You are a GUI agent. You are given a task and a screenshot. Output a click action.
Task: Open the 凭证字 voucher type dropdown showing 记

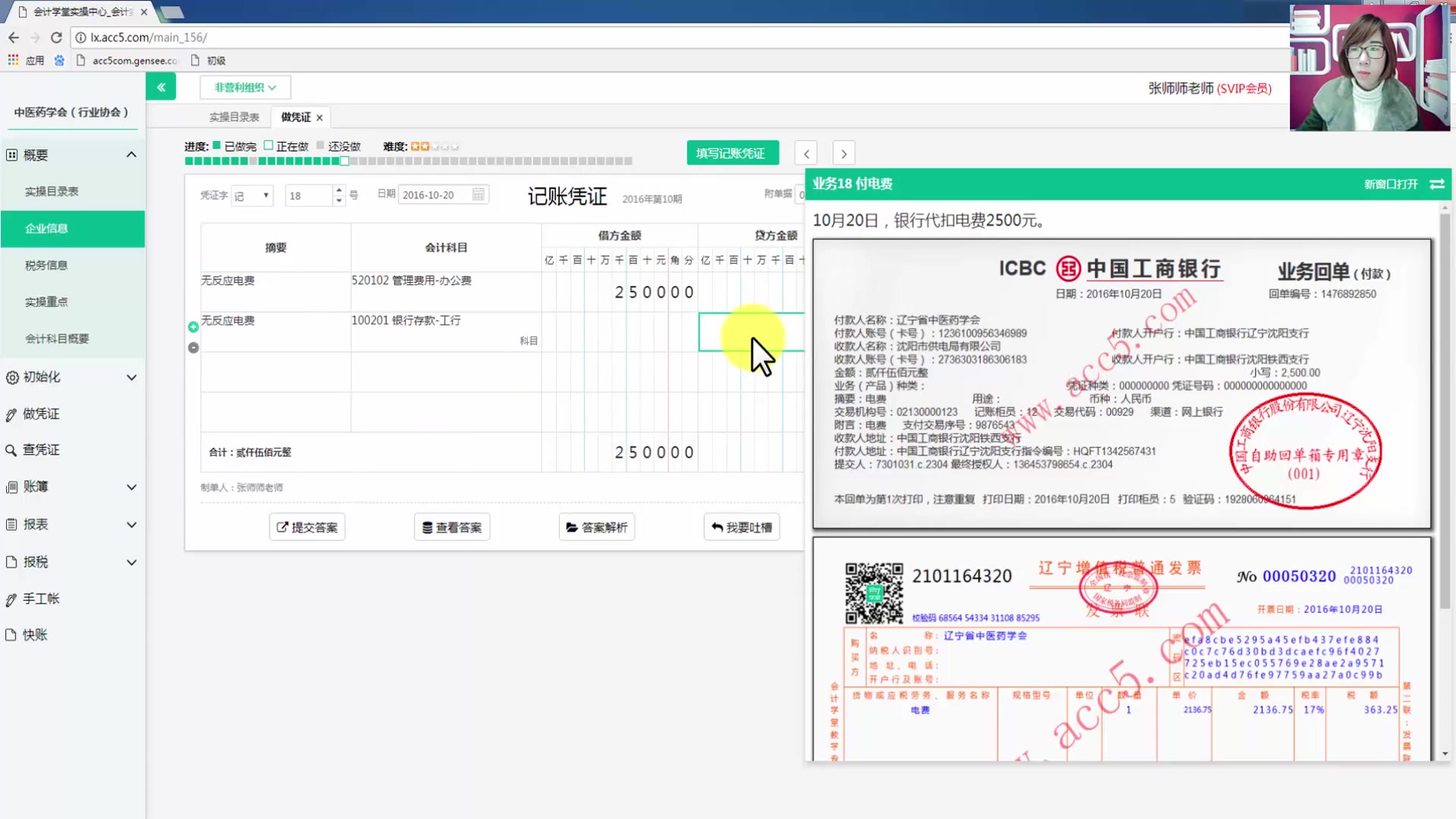pyautogui.click(x=252, y=195)
